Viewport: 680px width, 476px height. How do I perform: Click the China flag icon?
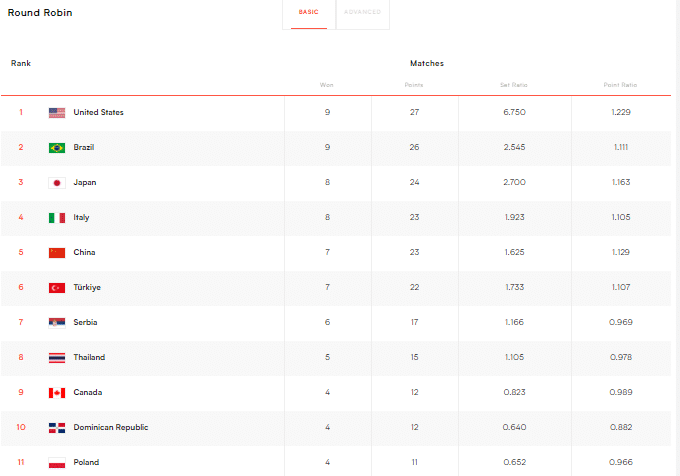[x=57, y=253]
